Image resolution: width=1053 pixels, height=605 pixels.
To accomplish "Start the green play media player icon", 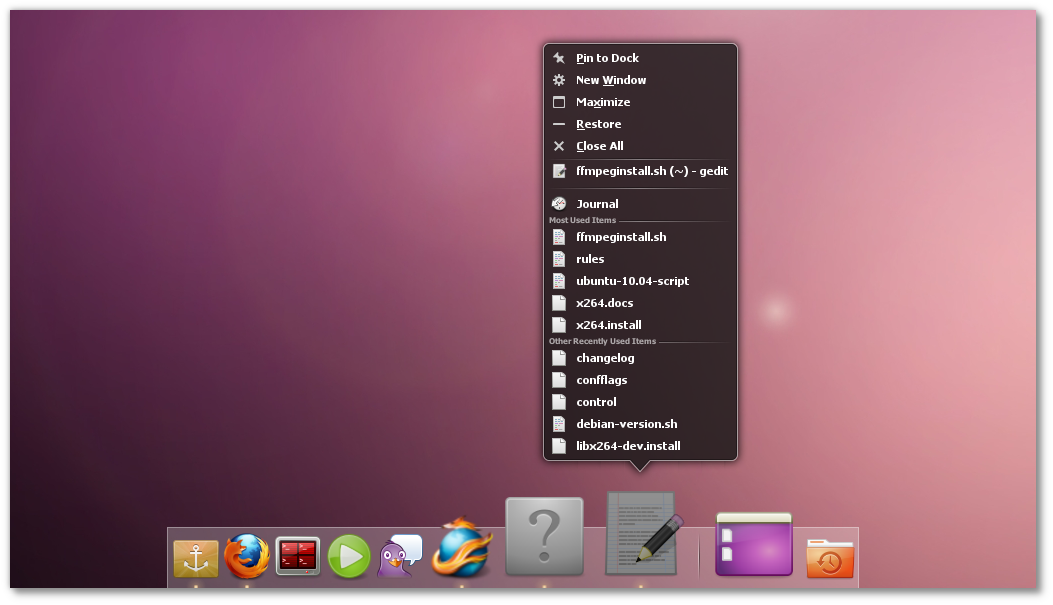I will click(x=349, y=556).
